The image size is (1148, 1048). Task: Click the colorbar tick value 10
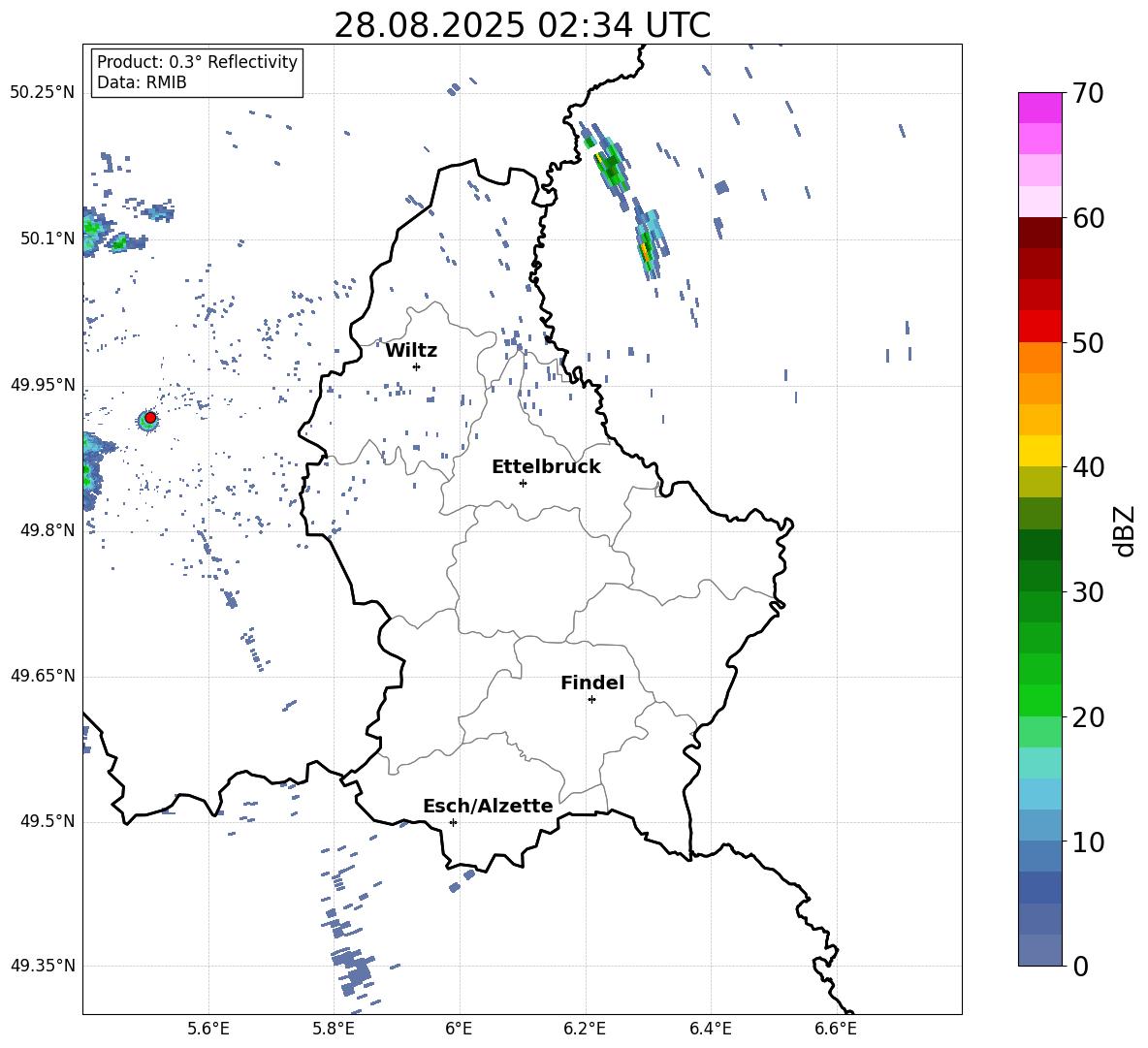(1088, 842)
